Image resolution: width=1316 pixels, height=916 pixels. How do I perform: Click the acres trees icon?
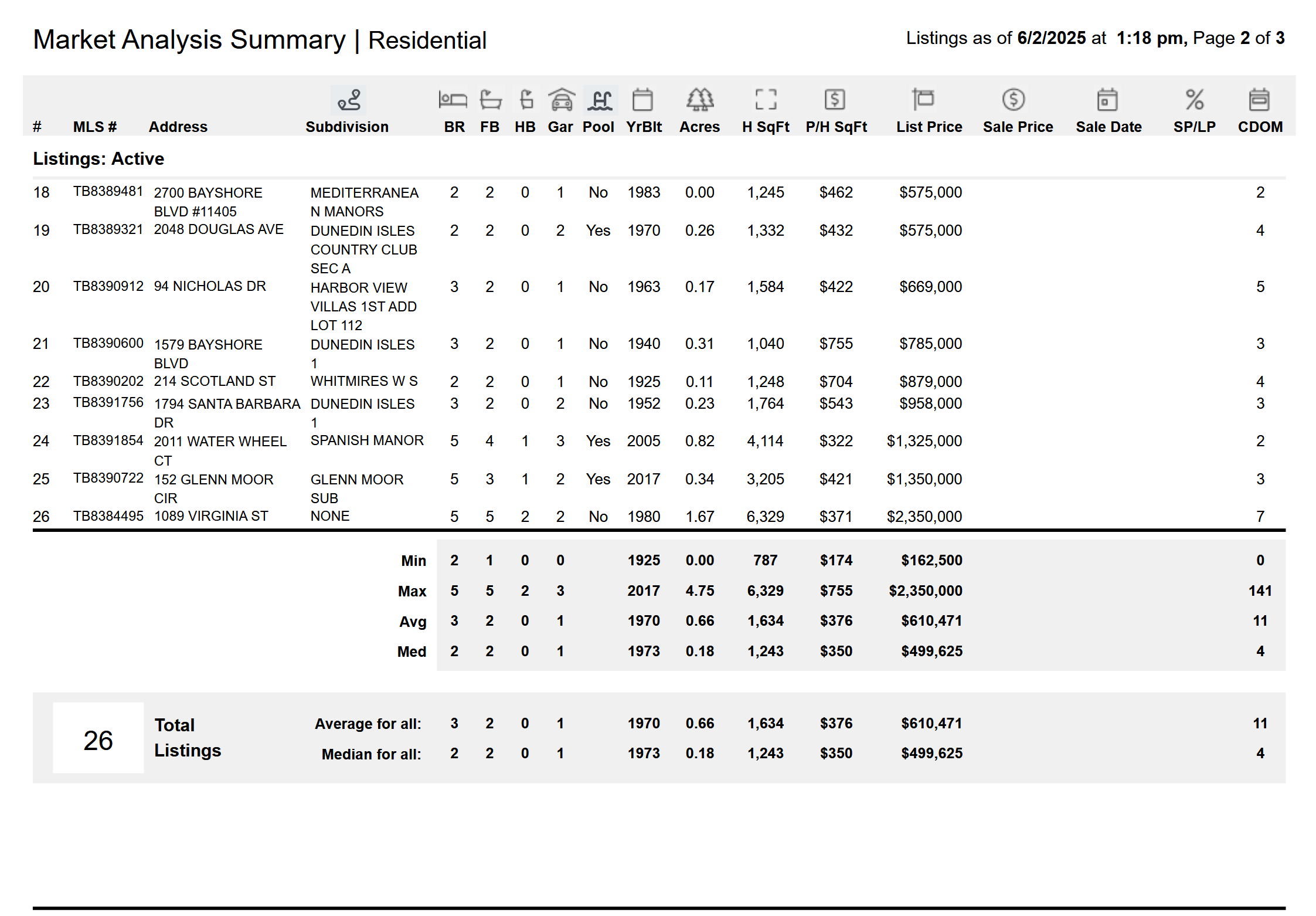[x=700, y=100]
